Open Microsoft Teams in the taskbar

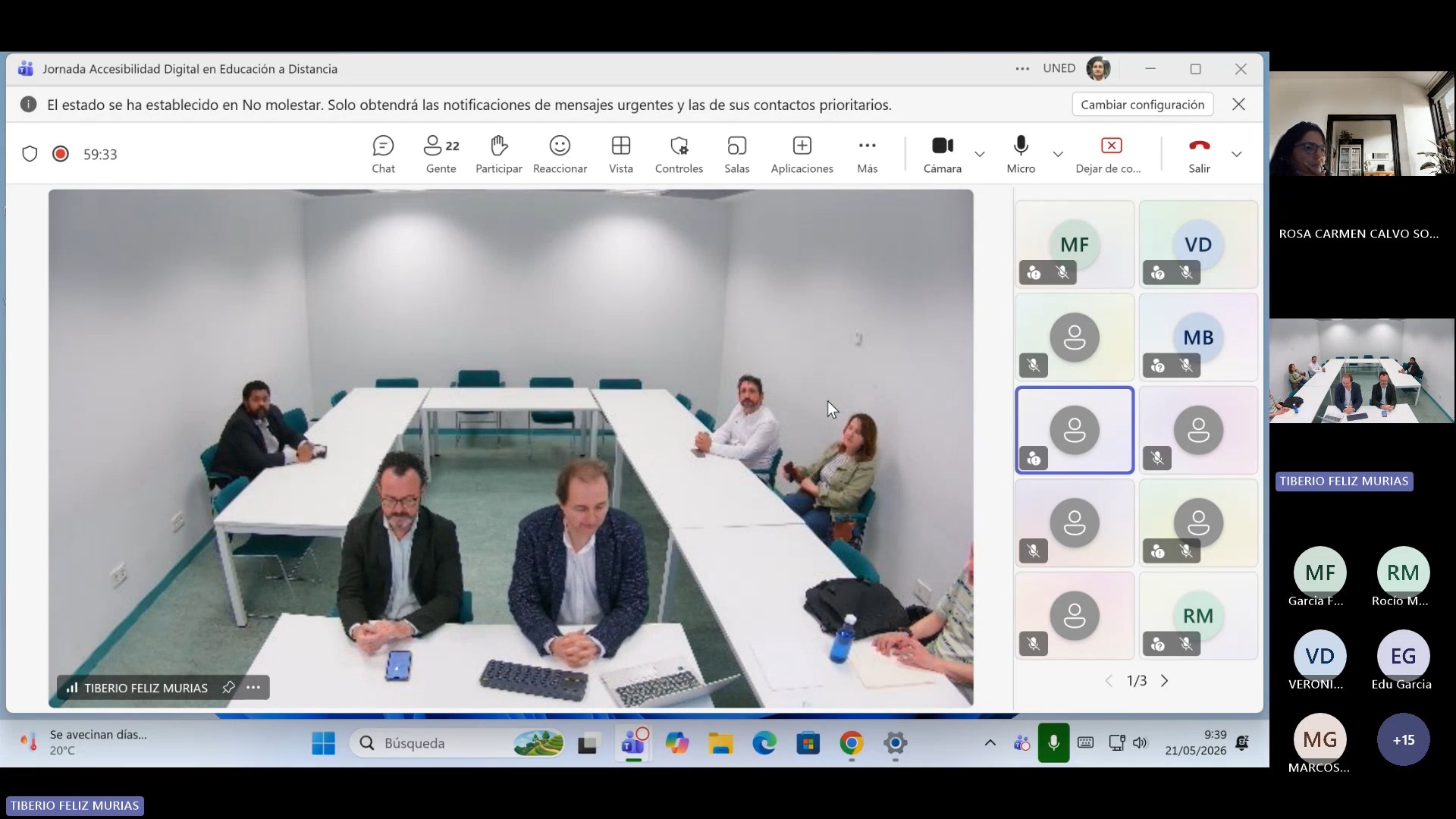pyautogui.click(x=633, y=743)
